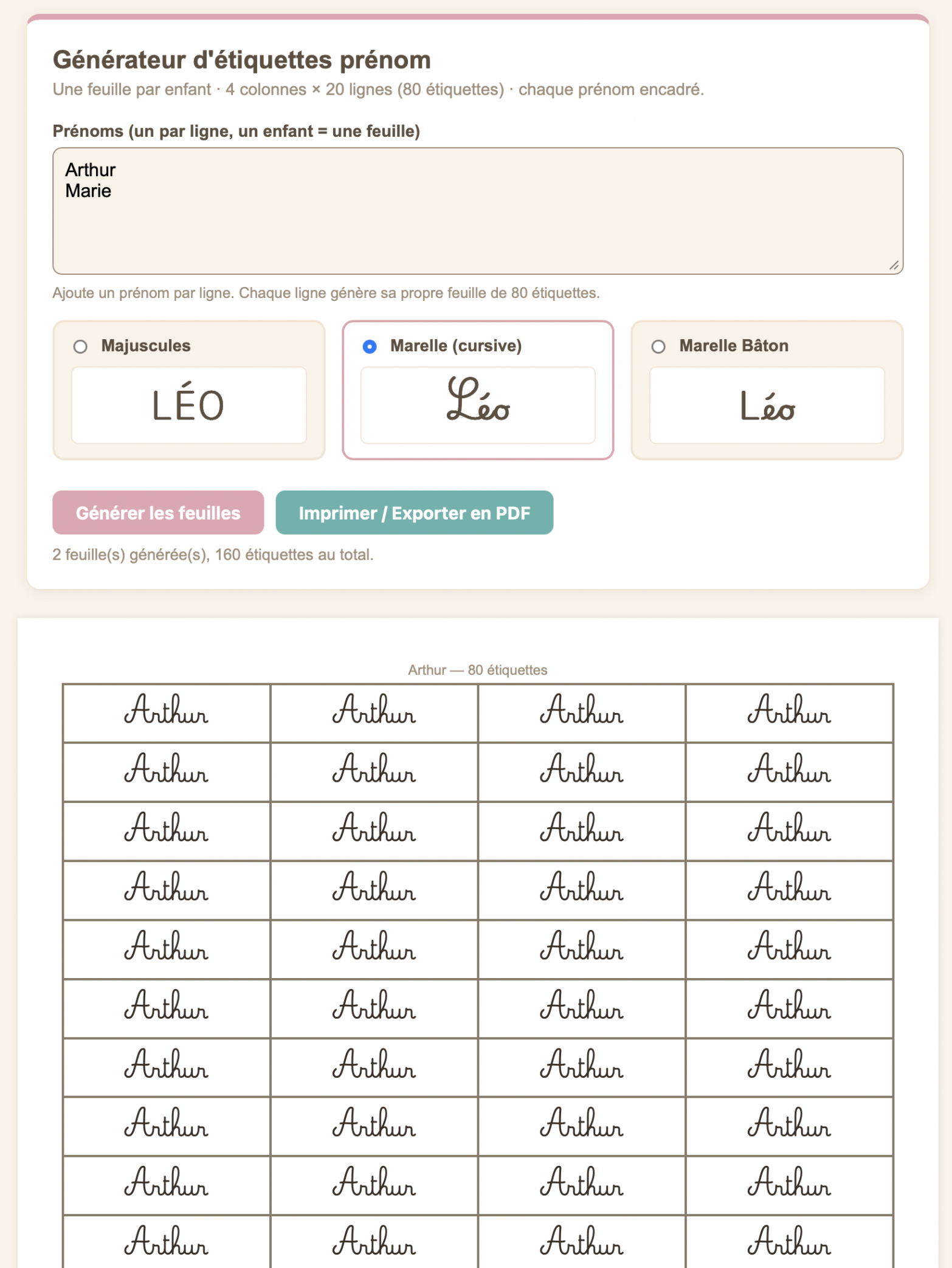Screen dimensions: 952x1268
Task: Click the Générer les feuilles button
Action: coord(158,512)
